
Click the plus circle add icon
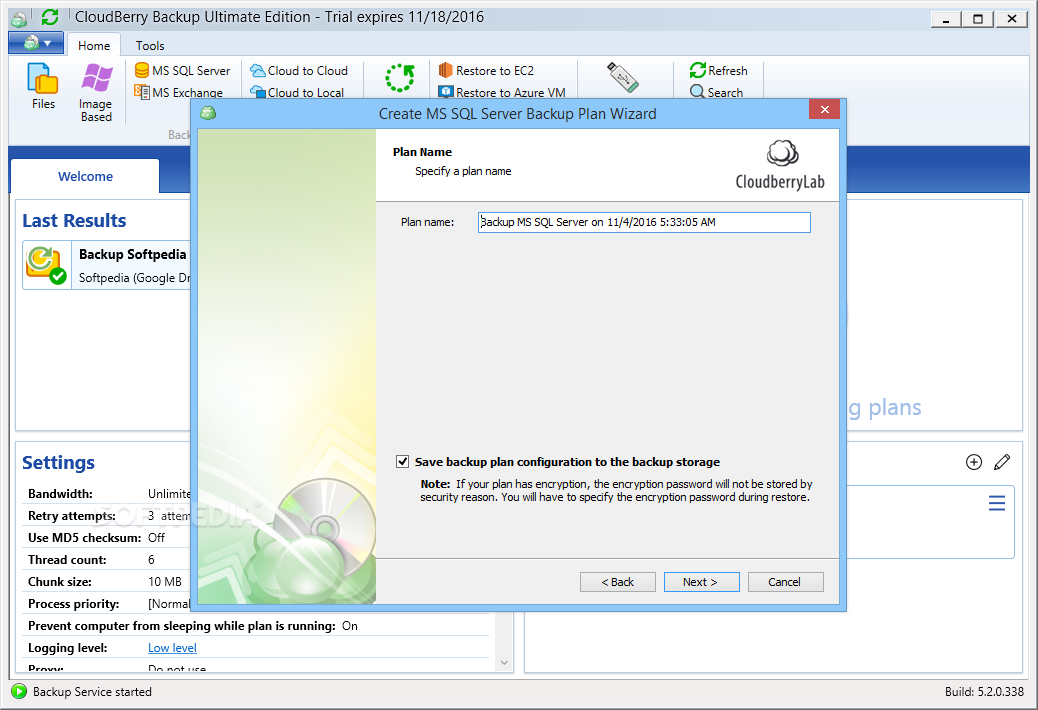(x=974, y=462)
